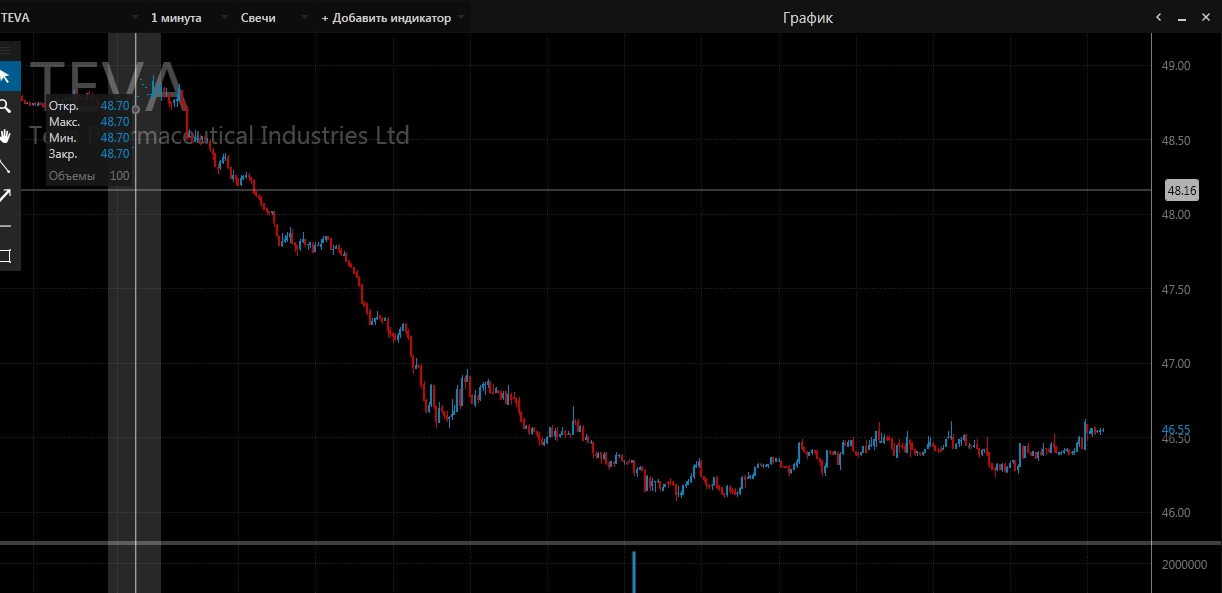The image size is (1222, 593).
Task: Activate the magnifier zoom tool
Action: pos(6,106)
